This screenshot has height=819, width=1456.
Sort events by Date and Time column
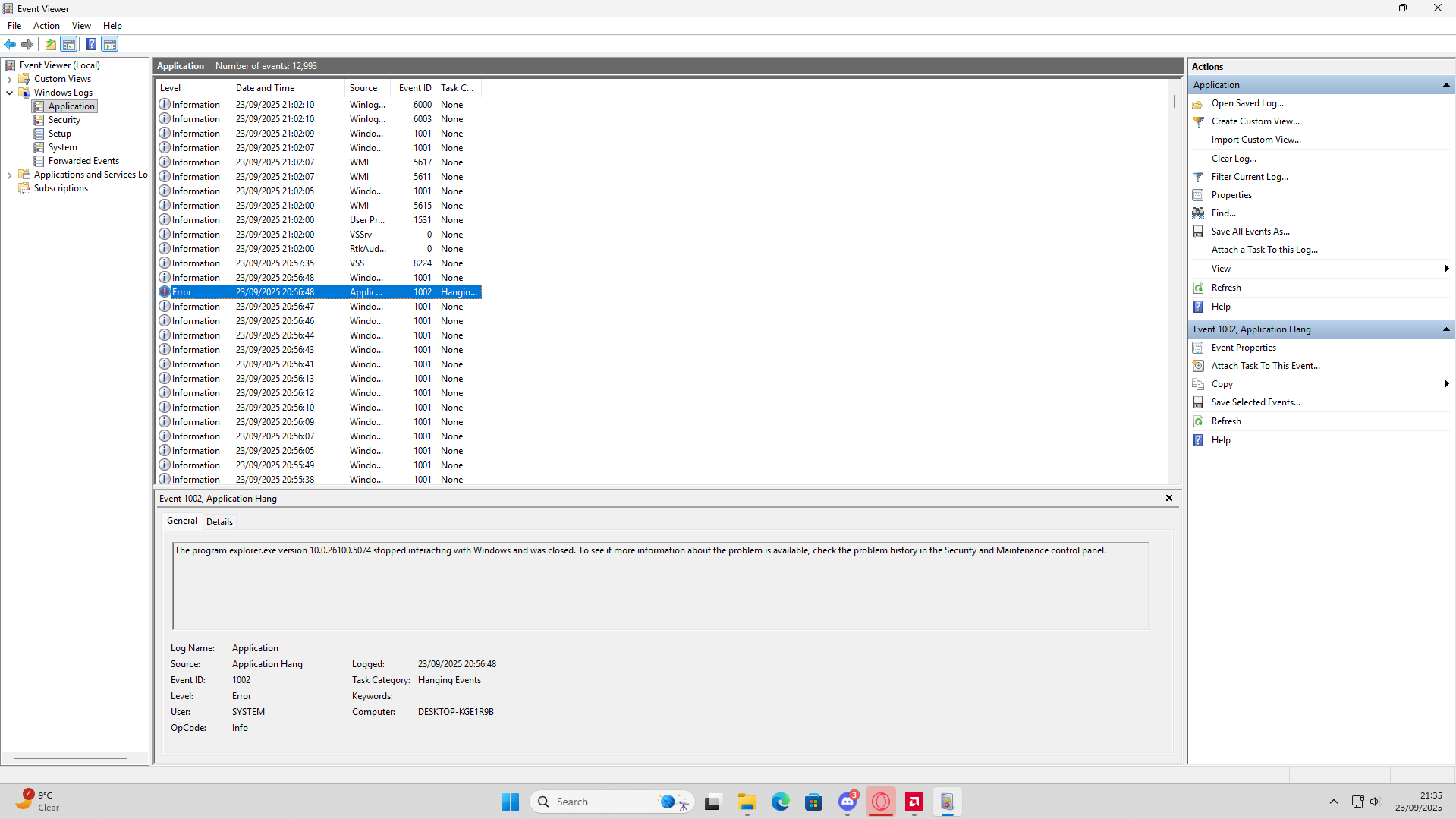pos(288,88)
